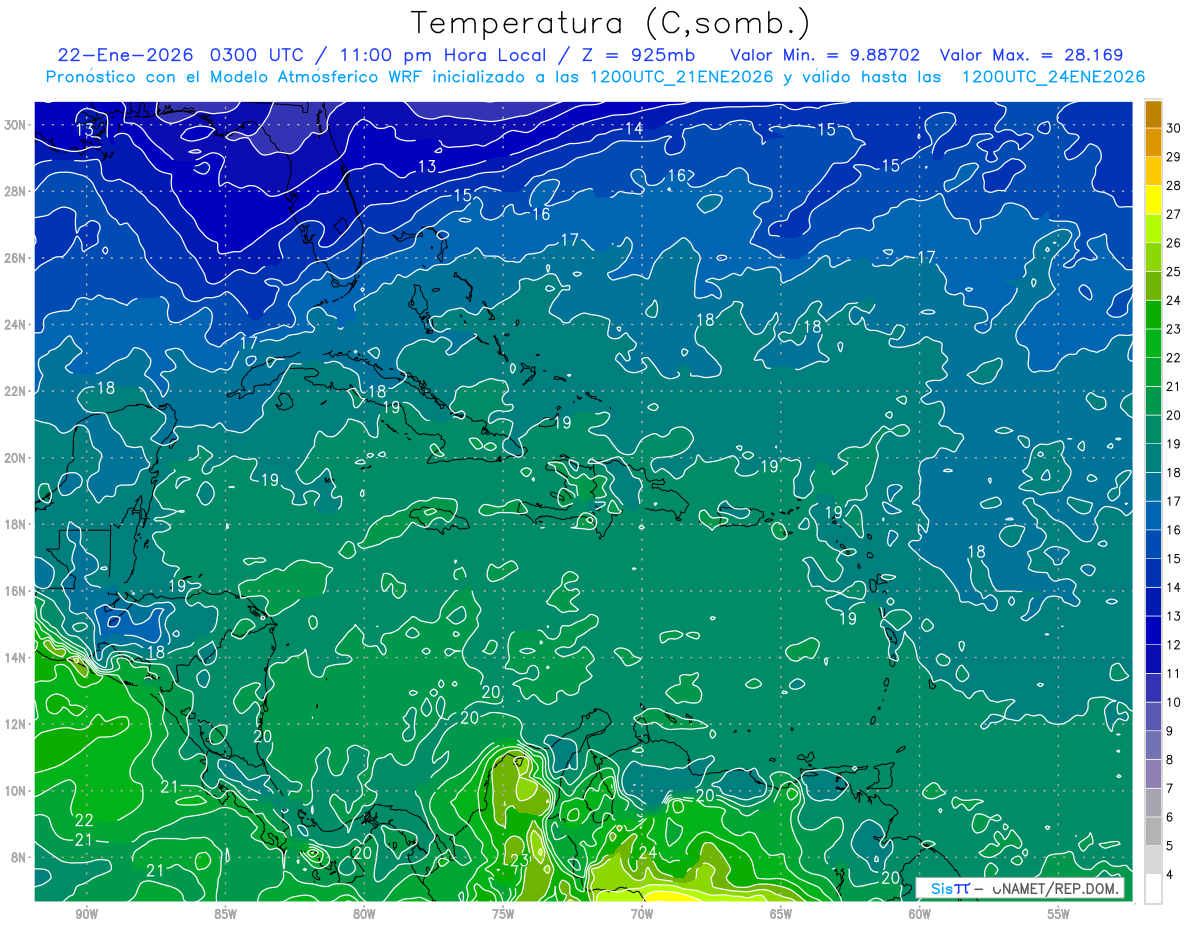Click the contour label 14 on the map
Image resolution: width=1200 pixels, height=927 pixels.
[634, 128]
